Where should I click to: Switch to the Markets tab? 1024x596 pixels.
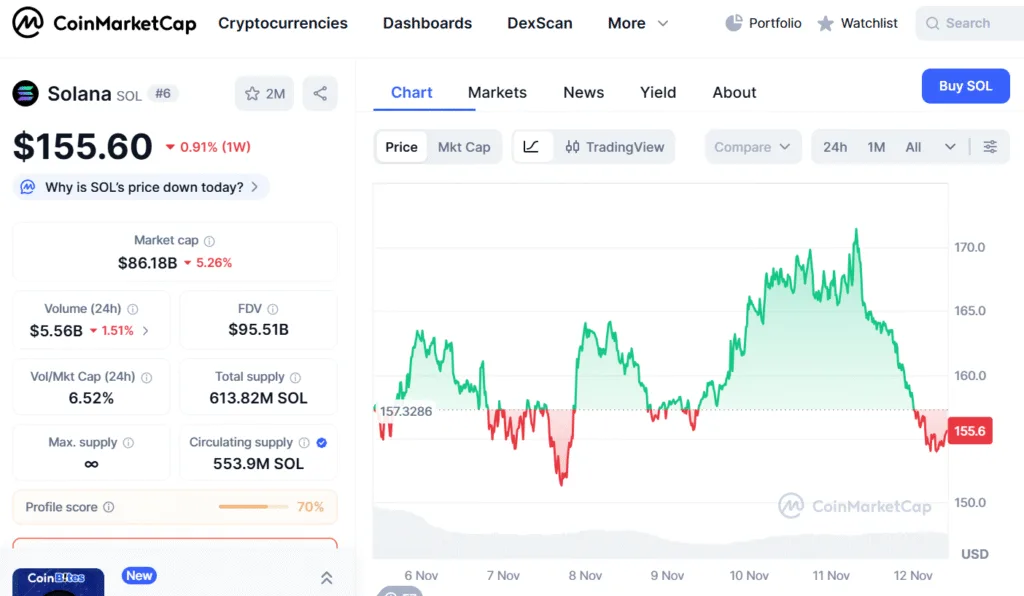pyautogui.click(x=497, y=92)
